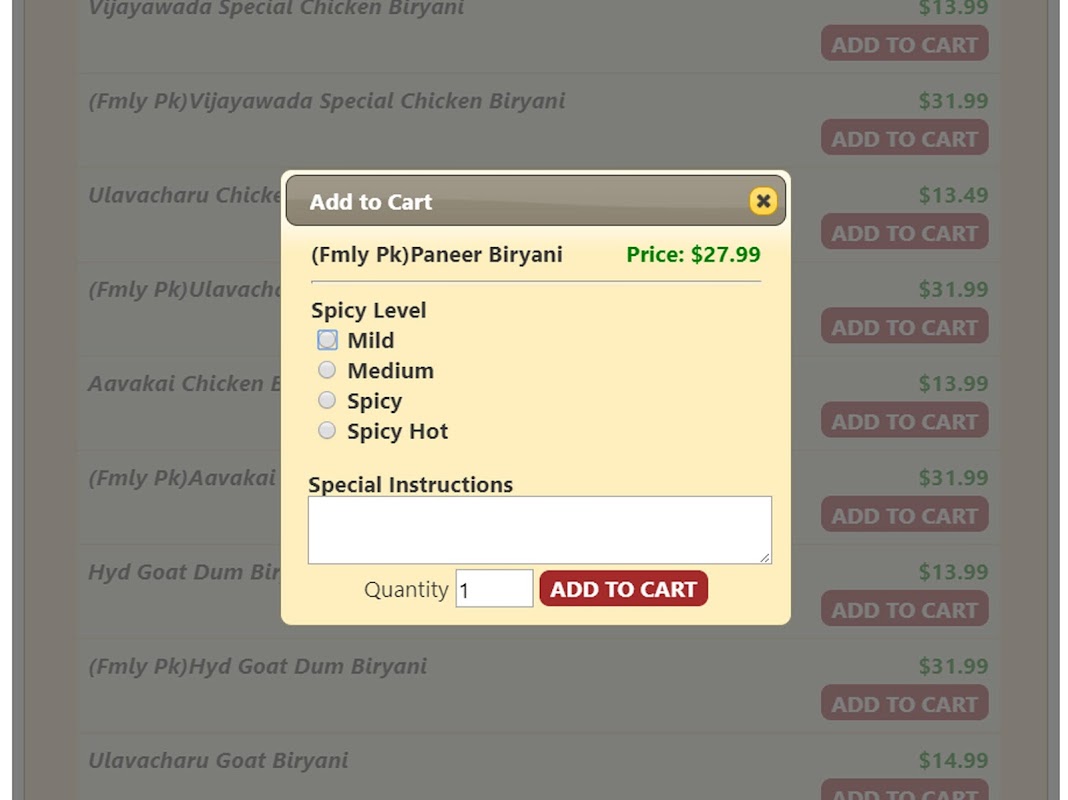Image resolution: width=1068 pixels, height=800 pixels.
Task: Focus the Quantity field
Action: pyautogui.click(x=494, y=589)
